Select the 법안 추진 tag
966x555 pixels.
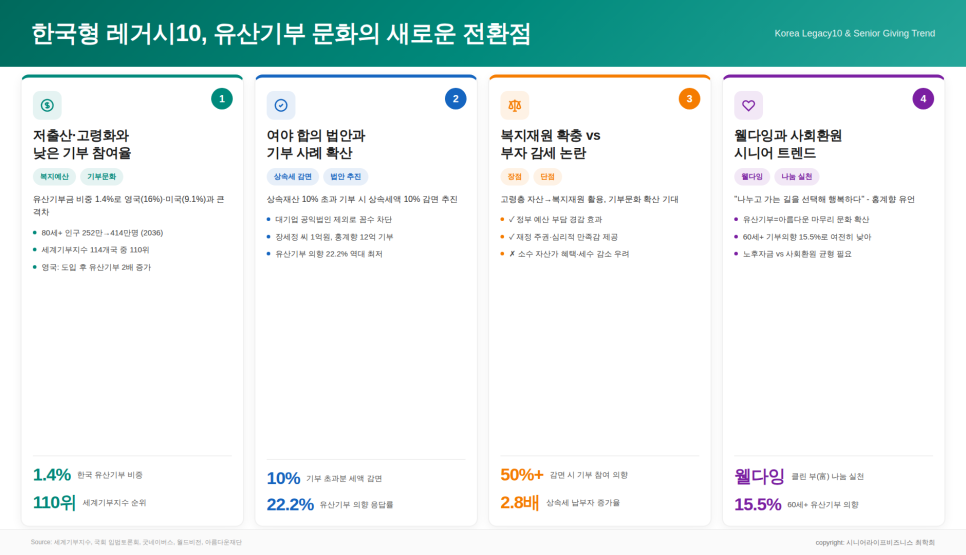[x=346, y=176]
